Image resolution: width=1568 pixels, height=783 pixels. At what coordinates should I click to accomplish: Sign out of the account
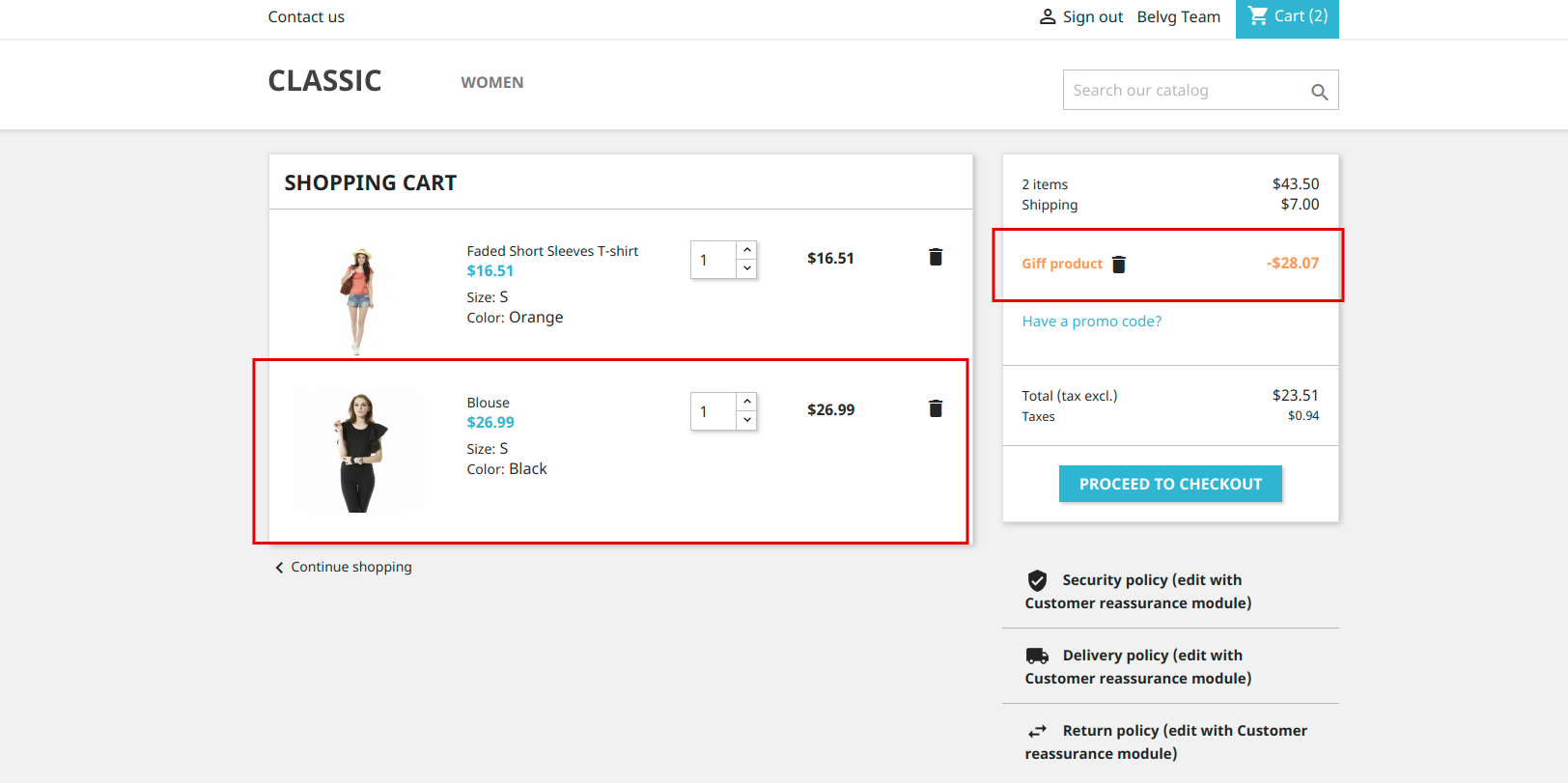coord(1093,16)
